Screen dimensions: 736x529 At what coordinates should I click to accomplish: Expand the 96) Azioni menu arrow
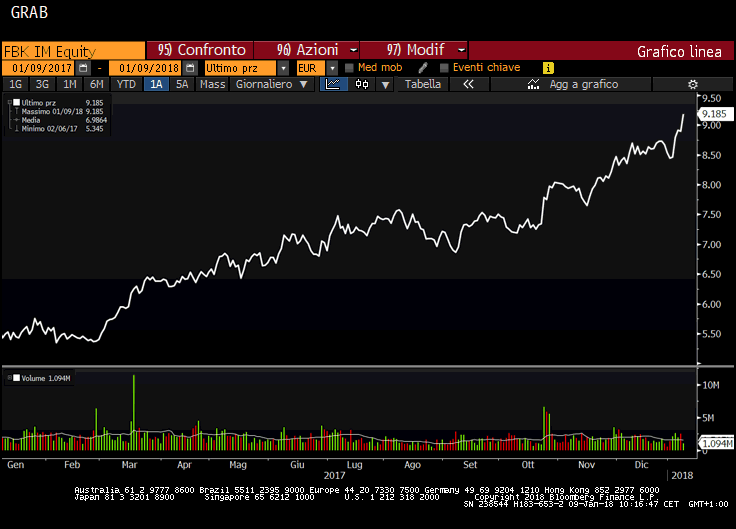point(354,50)
